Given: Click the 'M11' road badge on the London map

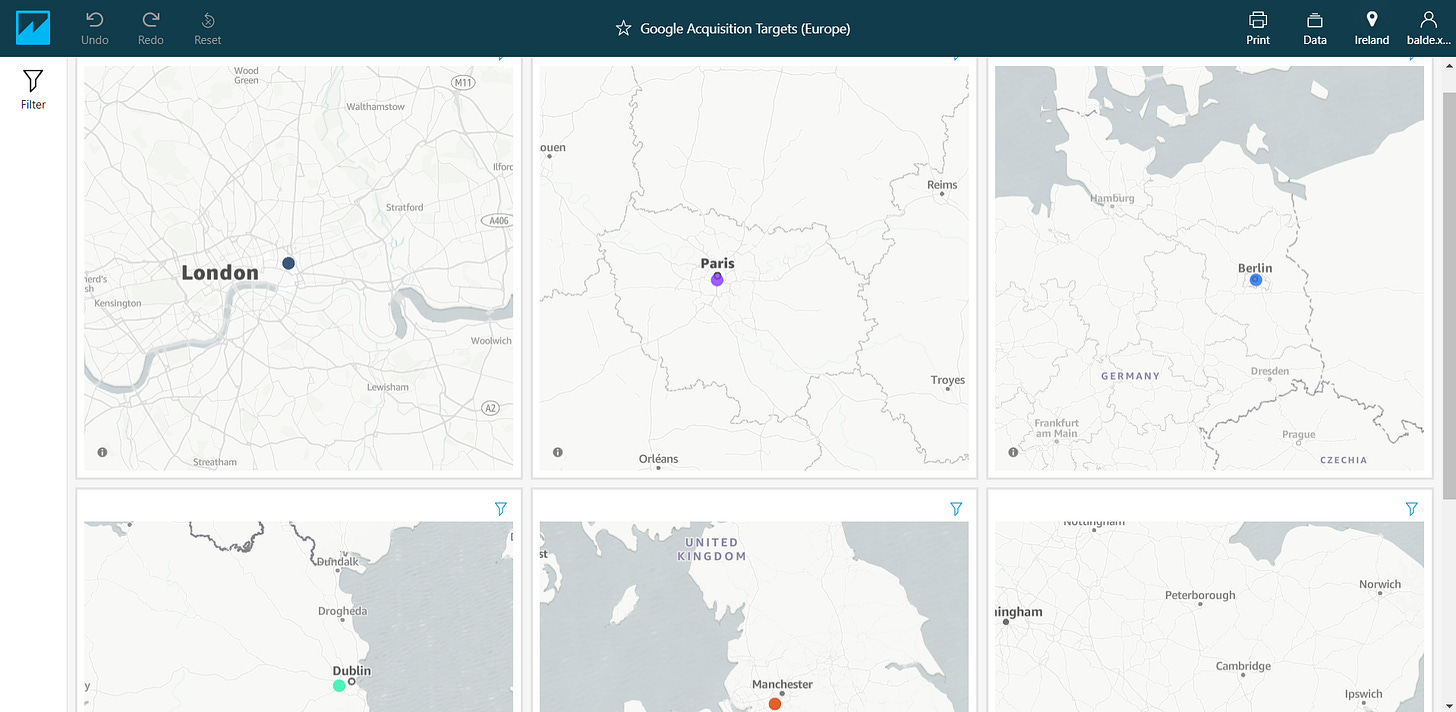Looking at the screenshot, I should (463, 82).
